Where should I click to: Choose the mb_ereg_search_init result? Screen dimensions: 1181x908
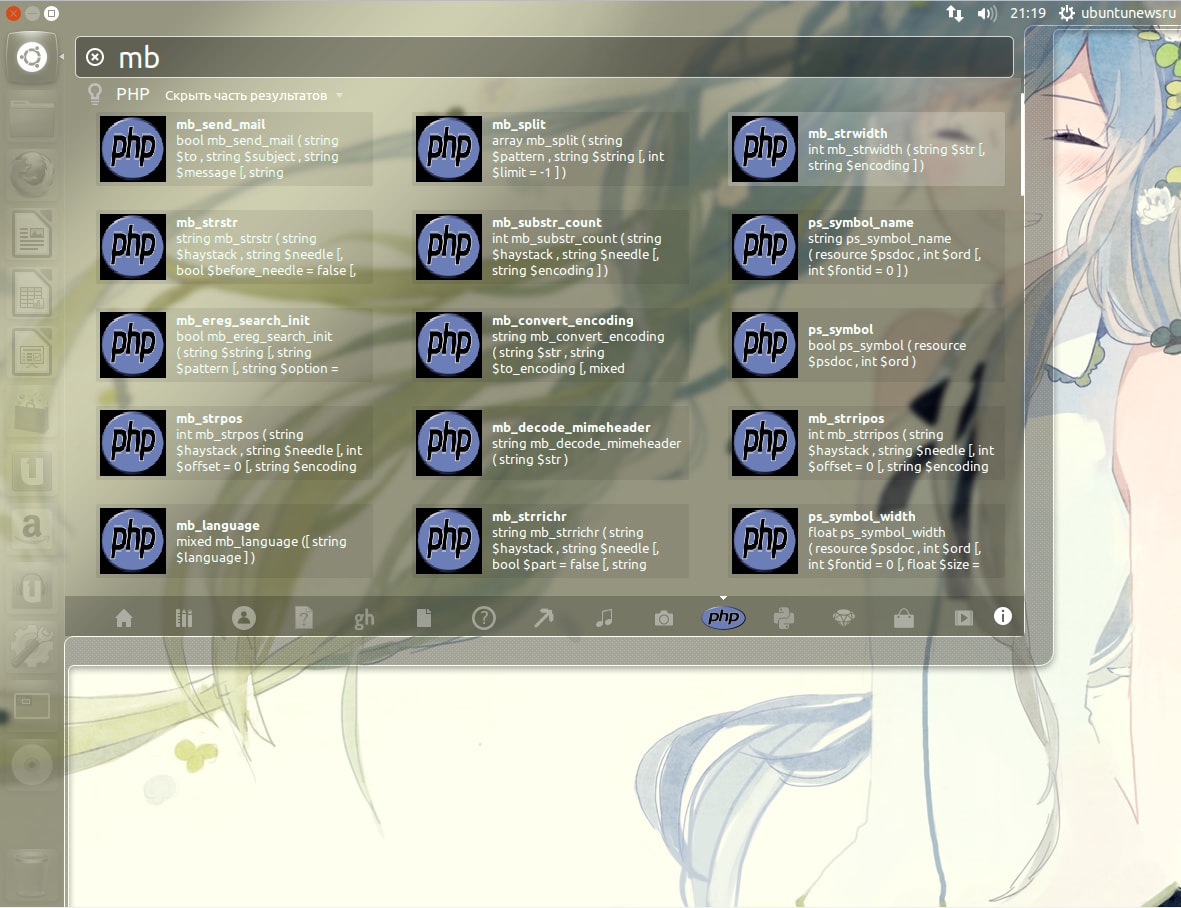(x=235, y=345)
